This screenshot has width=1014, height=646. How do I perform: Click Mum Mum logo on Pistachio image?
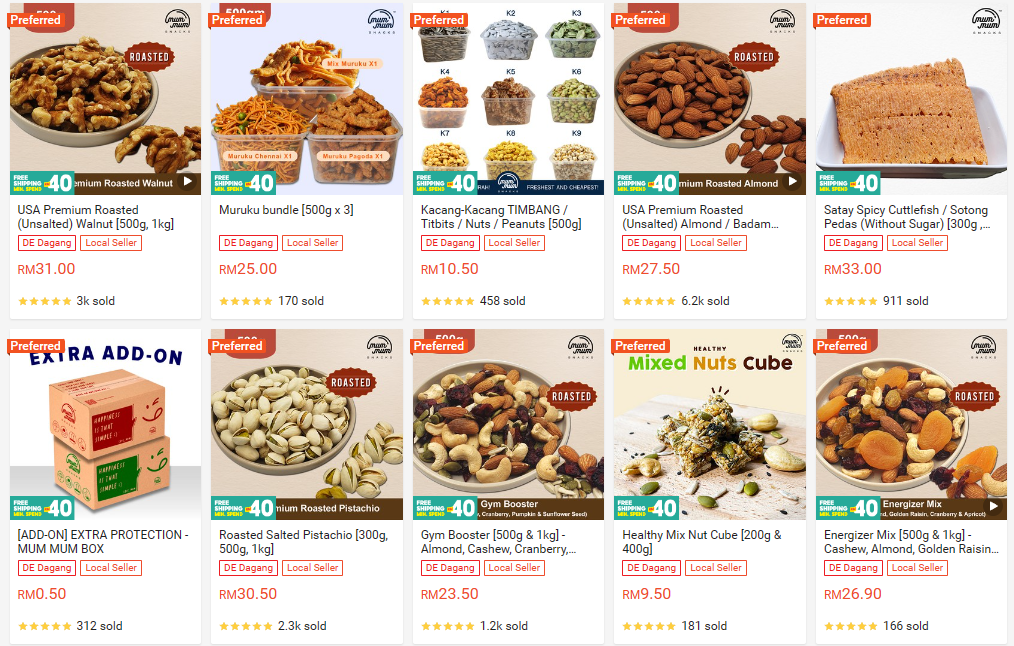click(379, 346)
